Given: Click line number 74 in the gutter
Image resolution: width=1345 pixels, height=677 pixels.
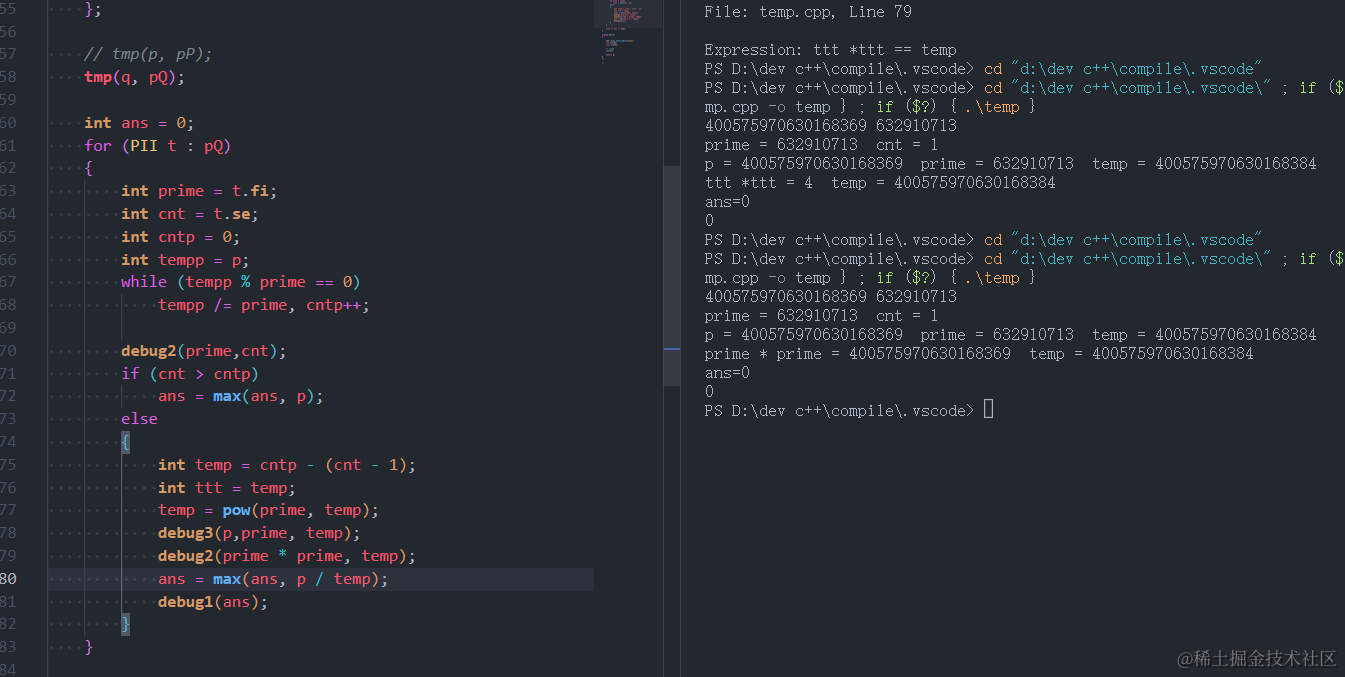Looking at the screenshot, I should pyautogui.click(x=9, y=441).
